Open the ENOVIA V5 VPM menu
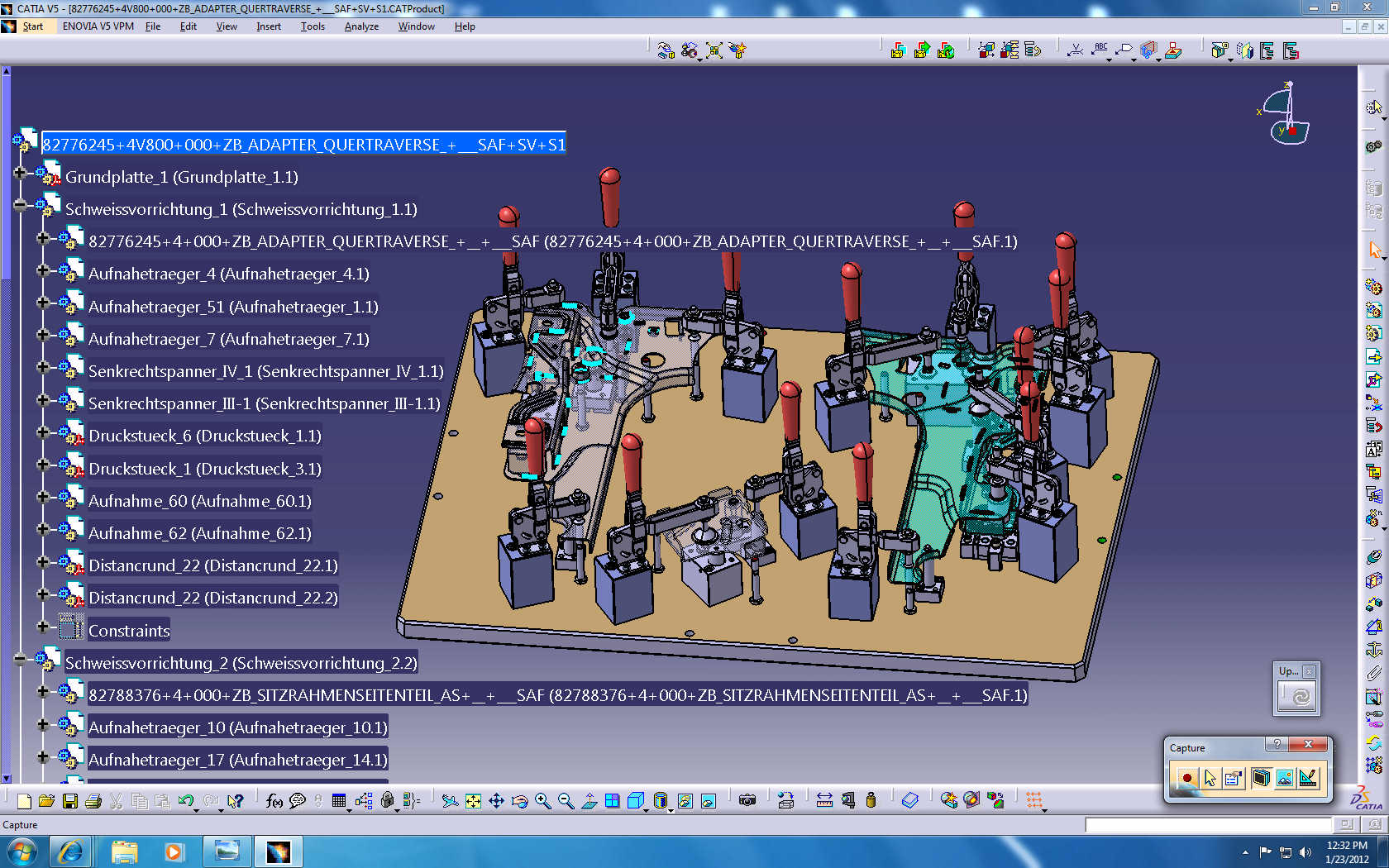 (98, 26)
